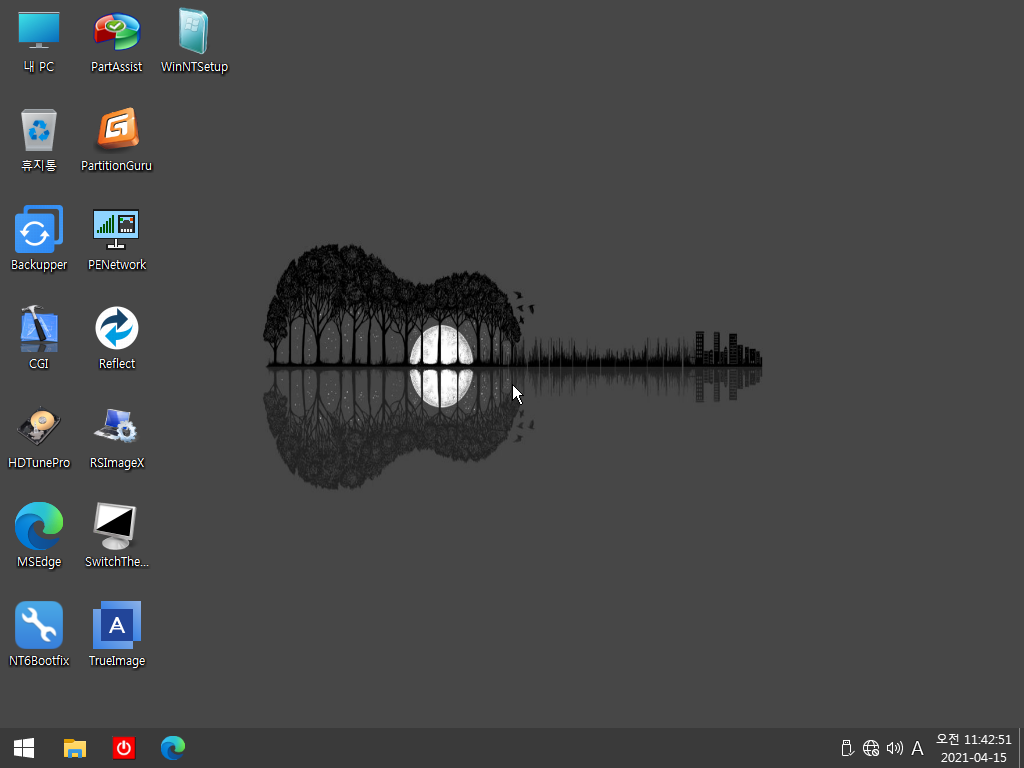Viewport: 1024px width, 768px height.
Task: Open the network globe tray icon
Action: 871,748
